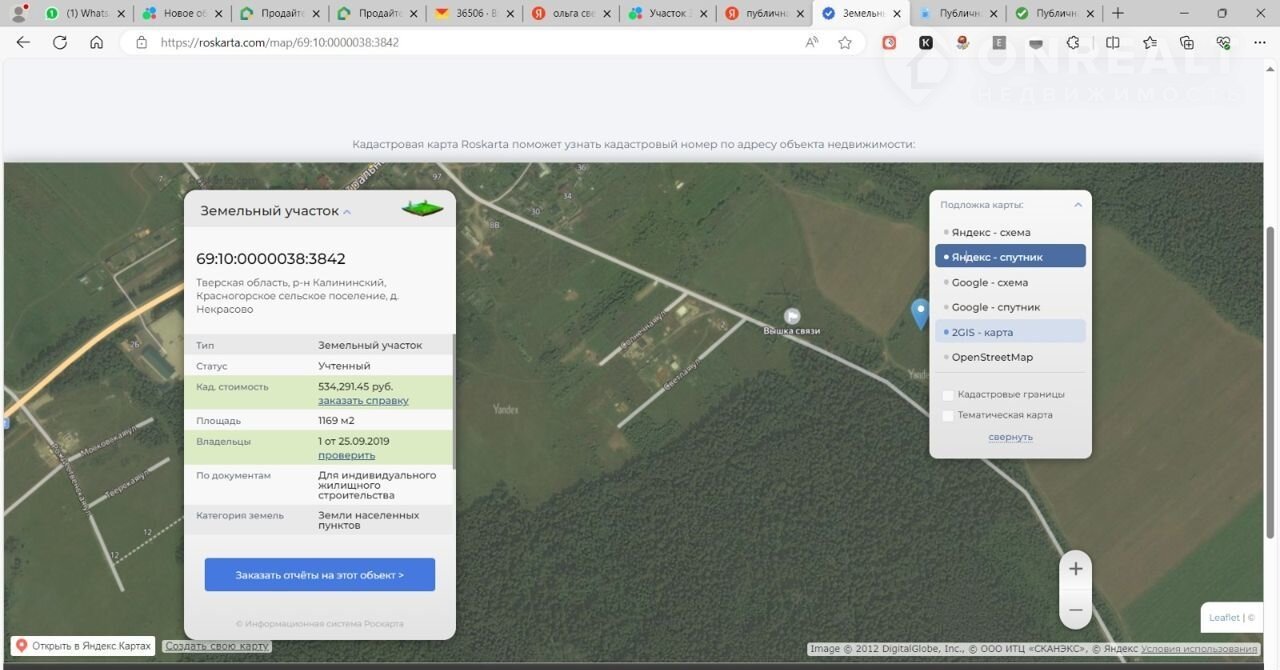Open browser Extensions puzzle icon
1280x670 pixels.
point(1073,43)
